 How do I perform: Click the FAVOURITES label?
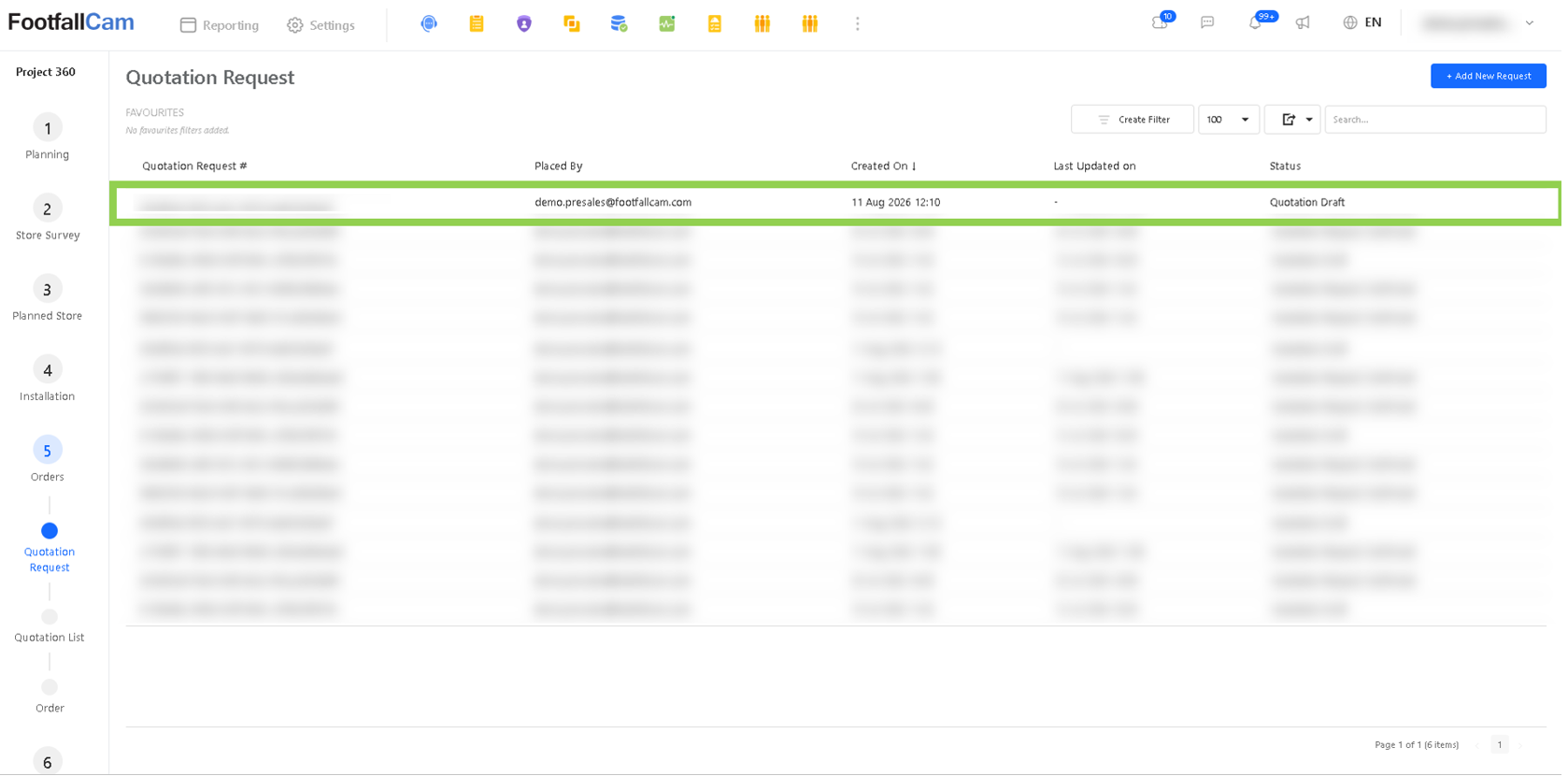click(155, 113)
